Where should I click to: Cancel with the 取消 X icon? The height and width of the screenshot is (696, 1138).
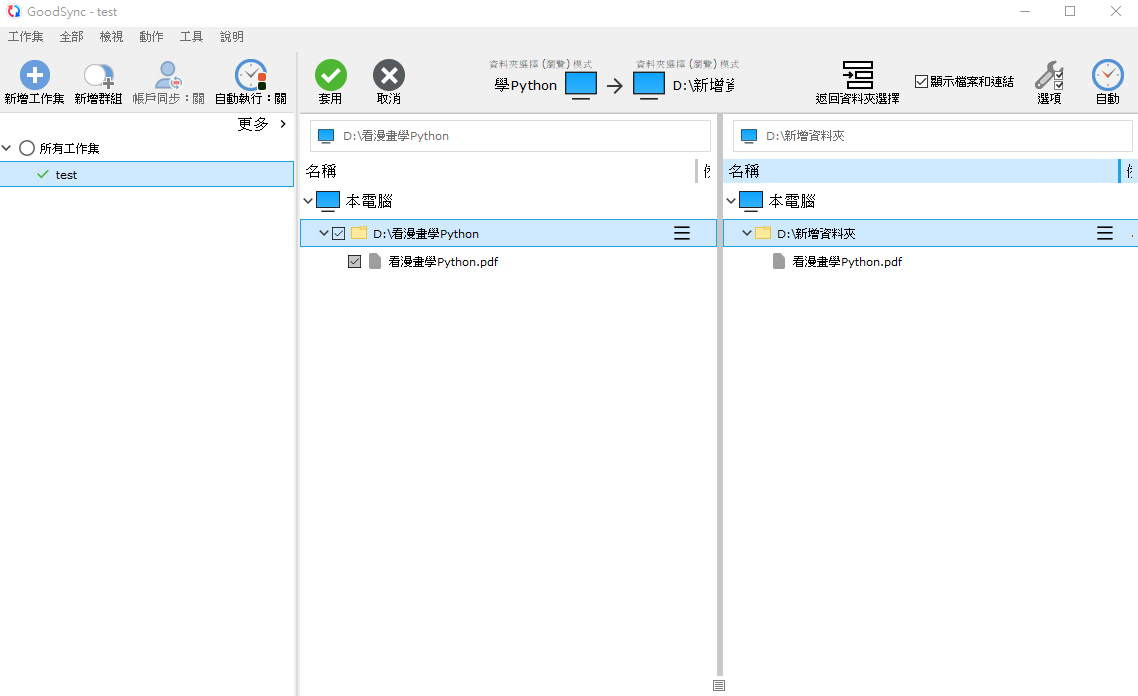coord(389,76)
